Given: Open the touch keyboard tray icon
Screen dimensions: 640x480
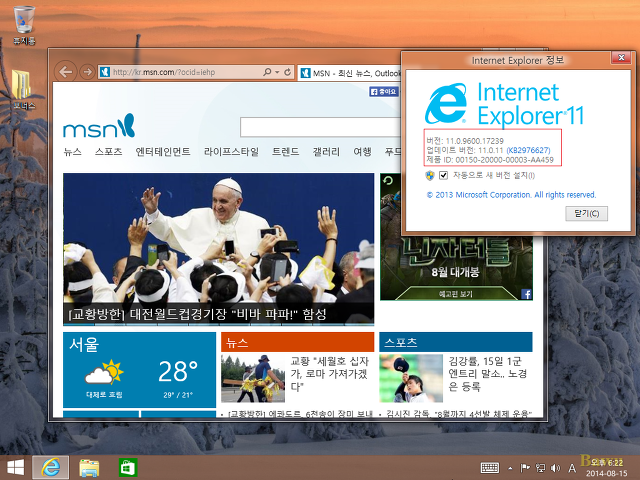Looking at the screenshot, I should point(490,468).
